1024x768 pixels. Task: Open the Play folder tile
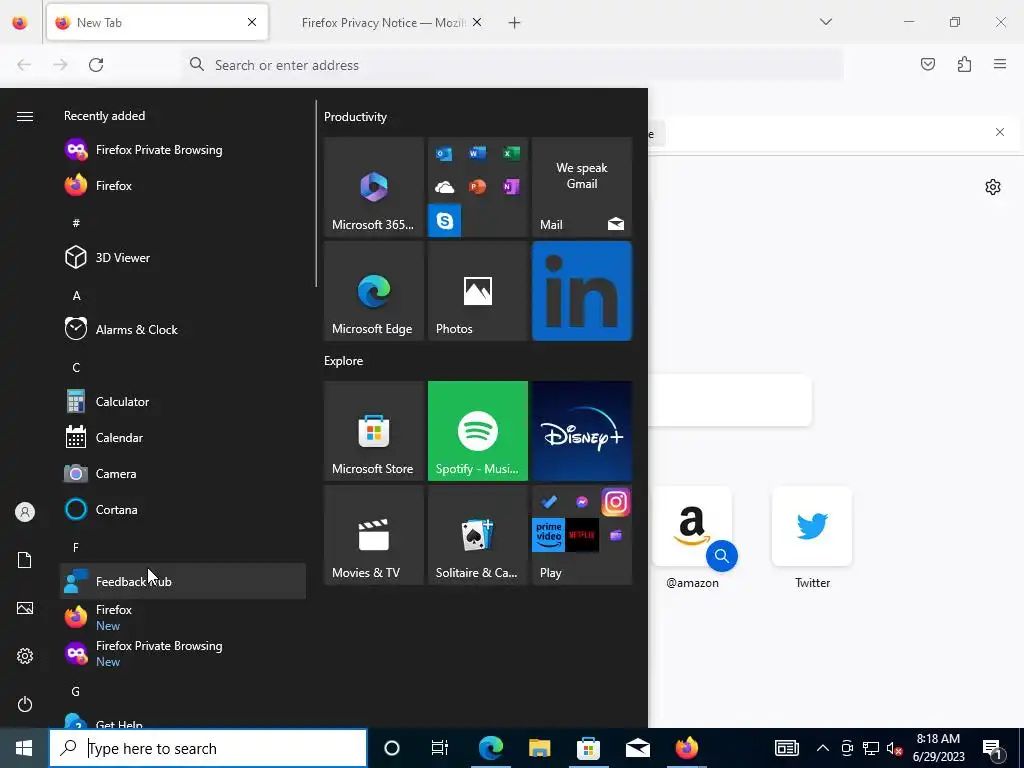click(582, 535)
